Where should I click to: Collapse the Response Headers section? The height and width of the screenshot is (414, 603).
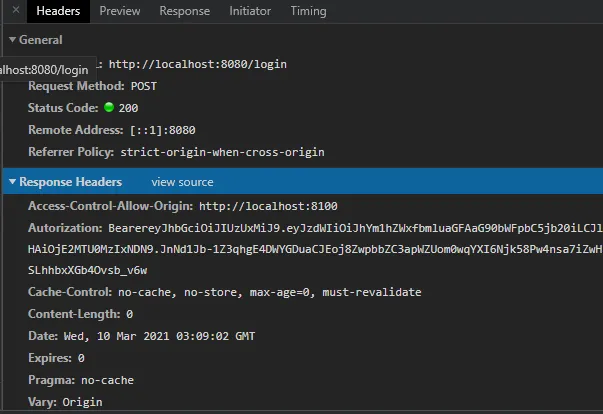pos(12,182)
